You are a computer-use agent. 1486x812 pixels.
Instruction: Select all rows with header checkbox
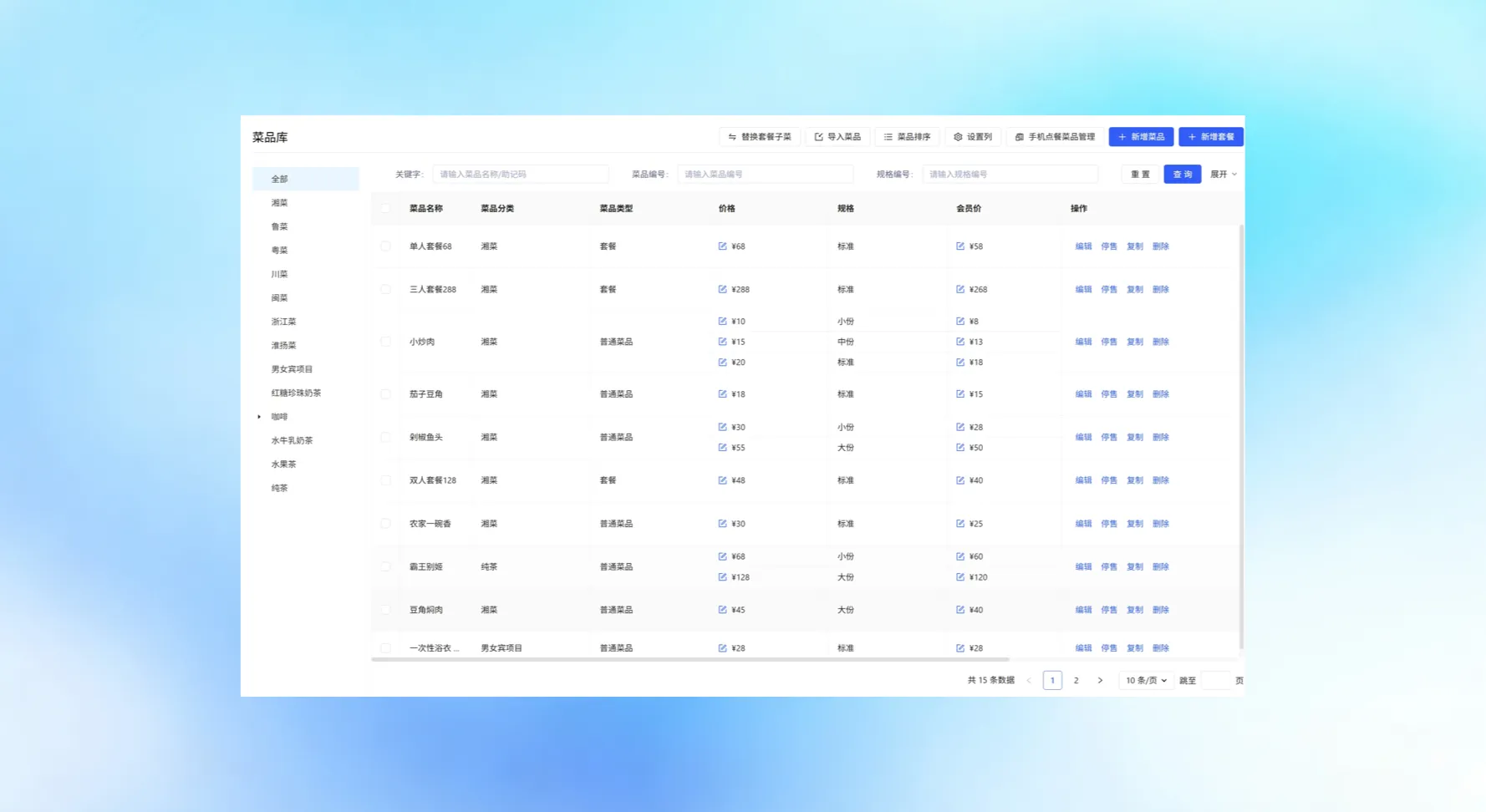385,209
